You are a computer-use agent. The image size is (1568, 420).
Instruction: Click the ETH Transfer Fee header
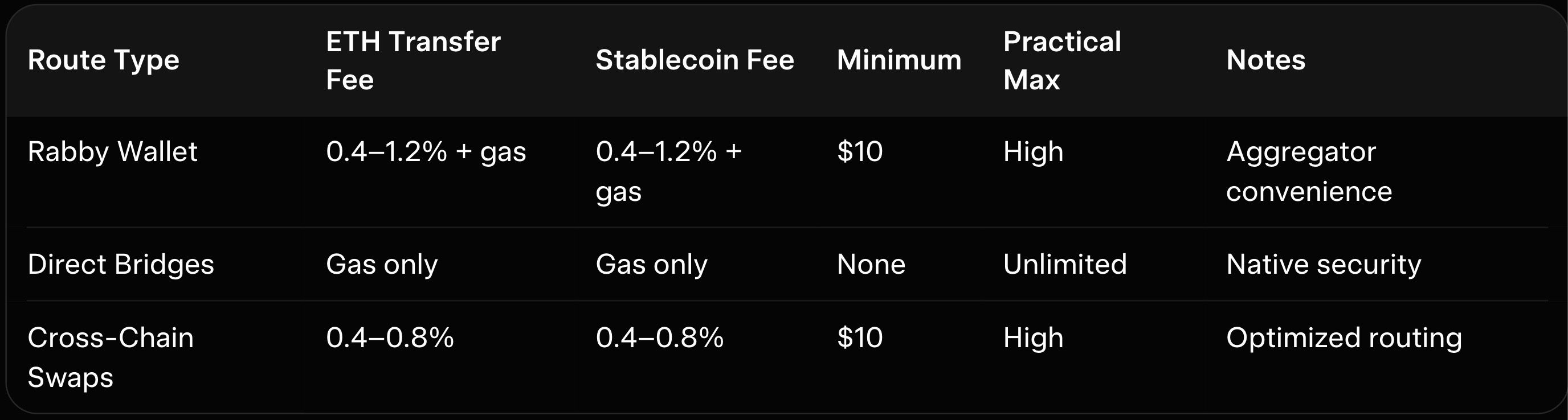click(x=413, y=60)
